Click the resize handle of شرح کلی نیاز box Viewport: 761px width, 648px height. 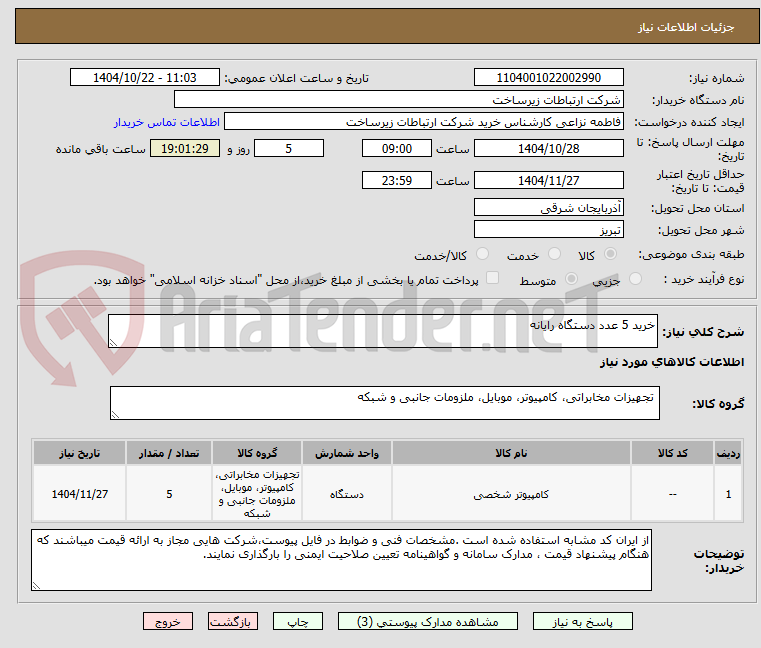(x=113, y=343)
